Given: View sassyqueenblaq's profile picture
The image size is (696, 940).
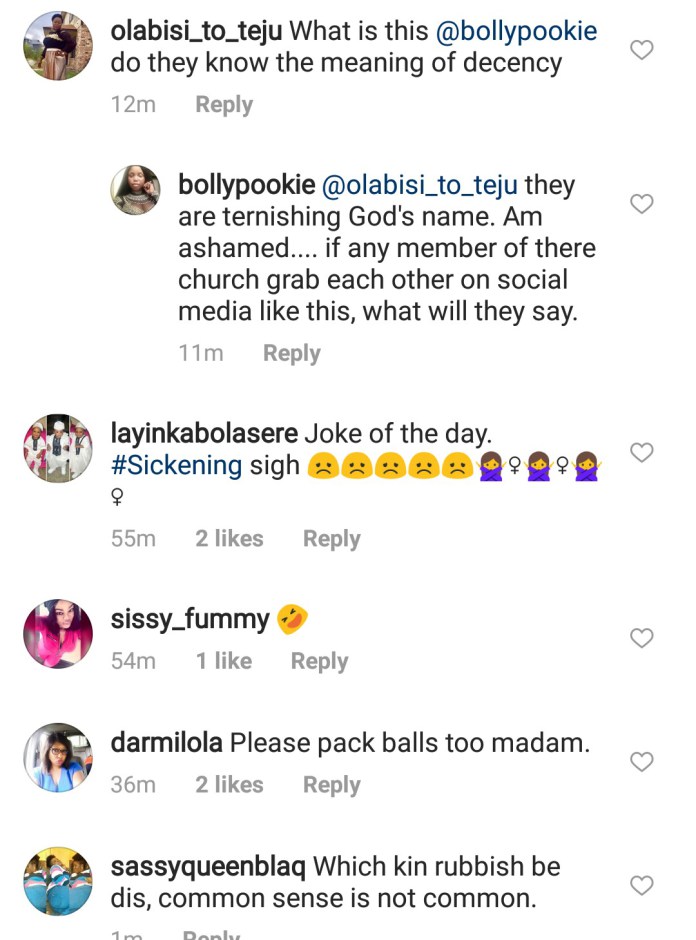Looking at the screenshot, I should coord(57,880).
